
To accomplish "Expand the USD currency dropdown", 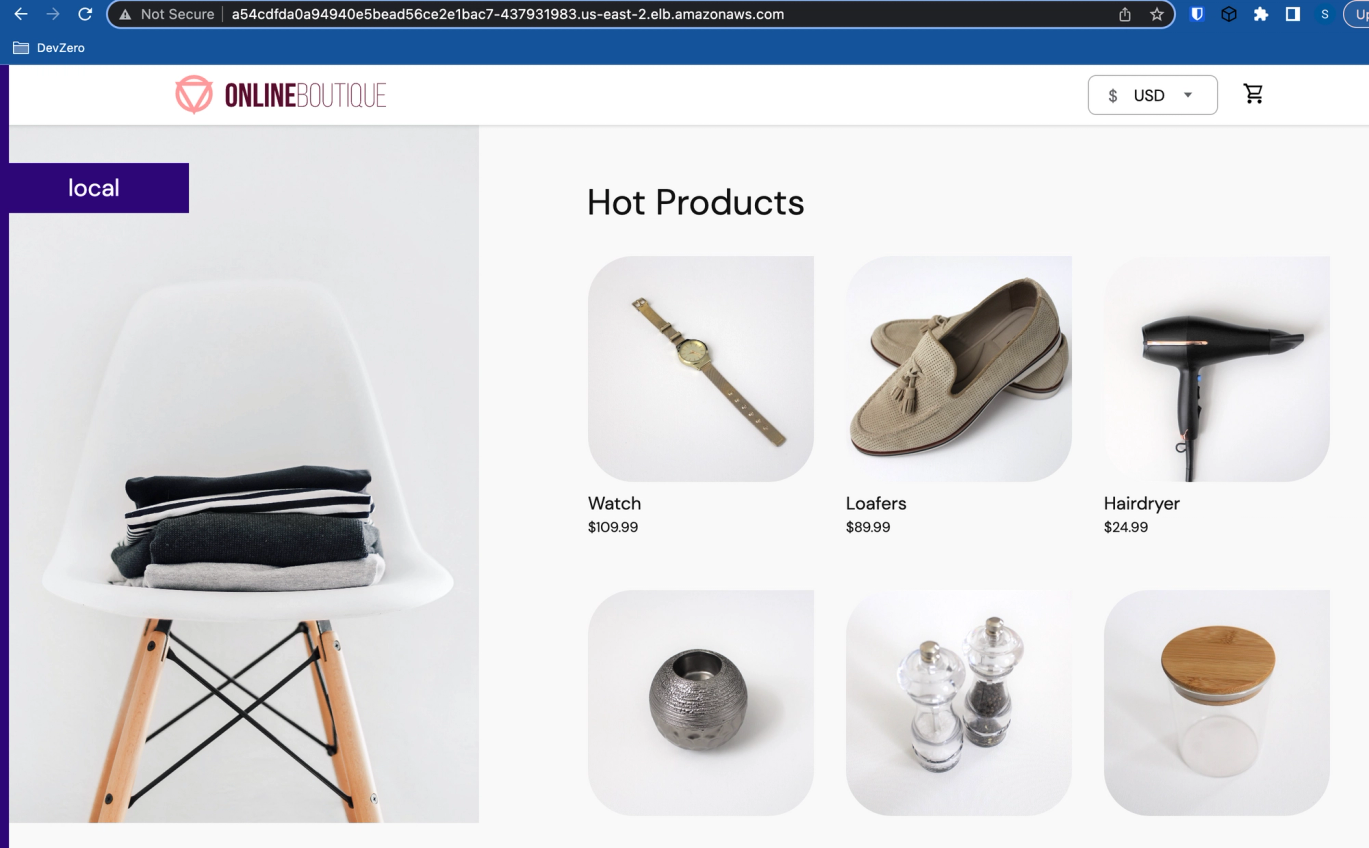I will coord(1152,95).
